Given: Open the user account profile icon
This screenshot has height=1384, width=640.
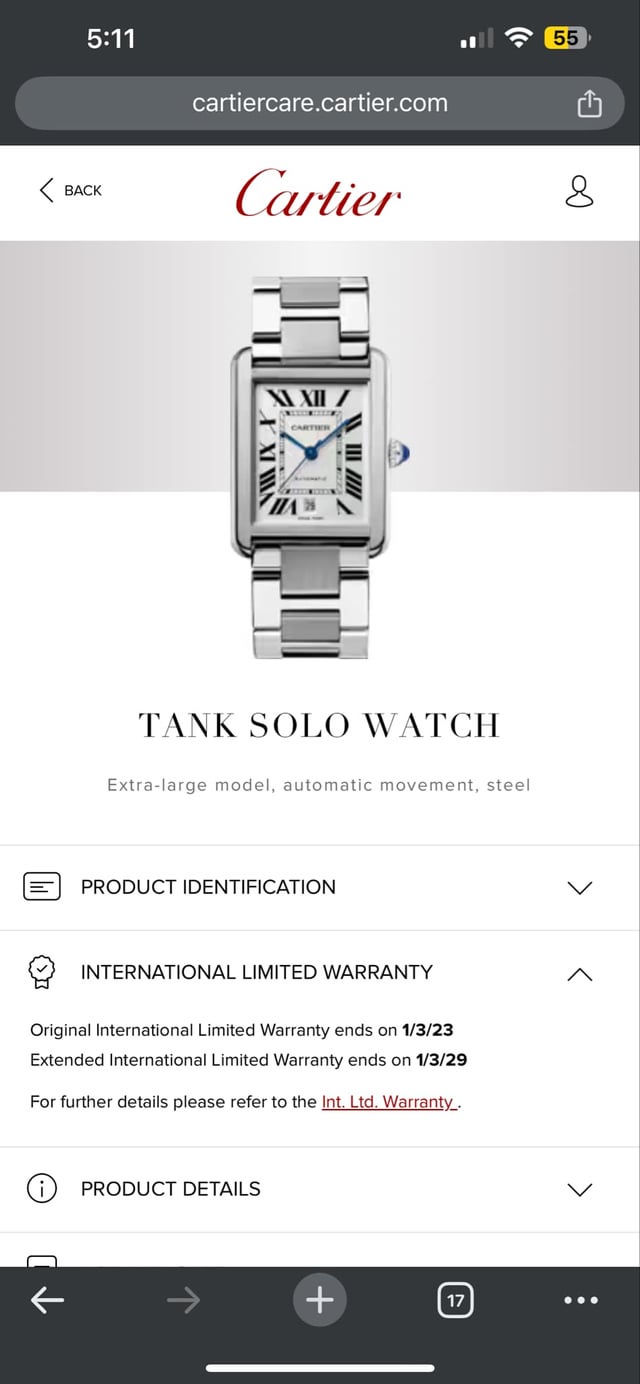Looking at the screenshot, I should point(579,191).
